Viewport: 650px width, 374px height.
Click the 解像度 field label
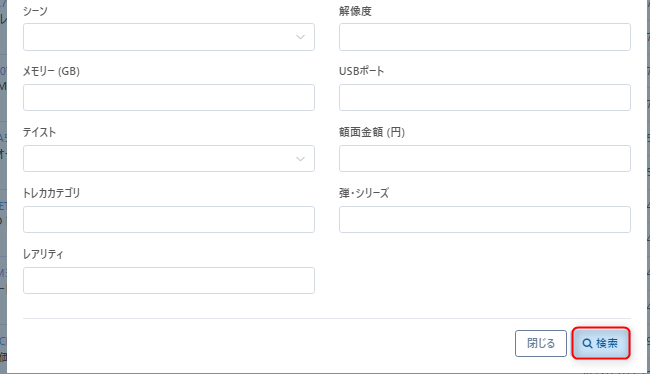pos(355,11)
